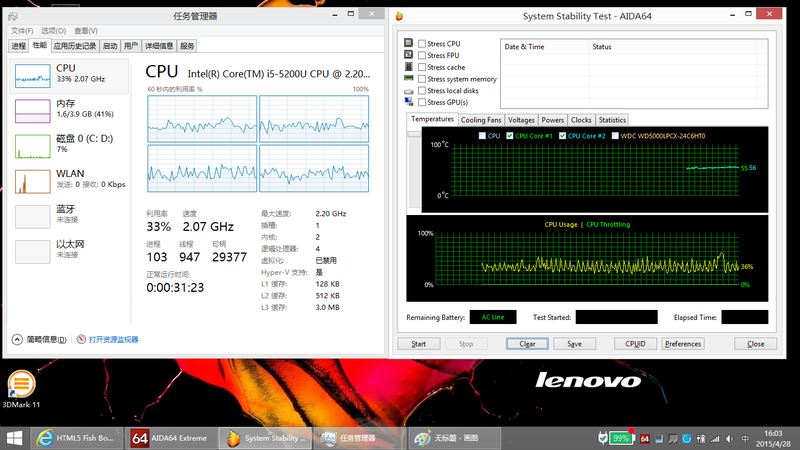Click the 99% battery tray icon

620,438
